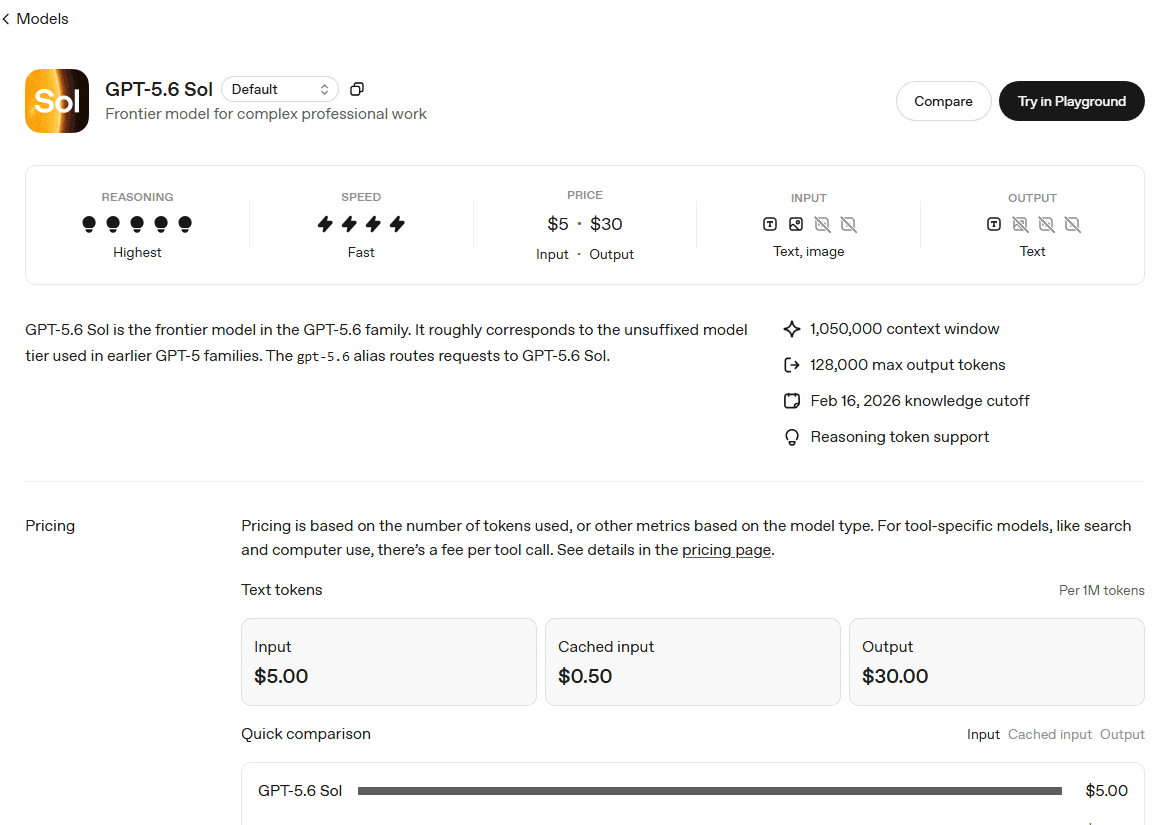Click the '$5 · $30' price summary

pyautogui.click(x=584, y=224)
